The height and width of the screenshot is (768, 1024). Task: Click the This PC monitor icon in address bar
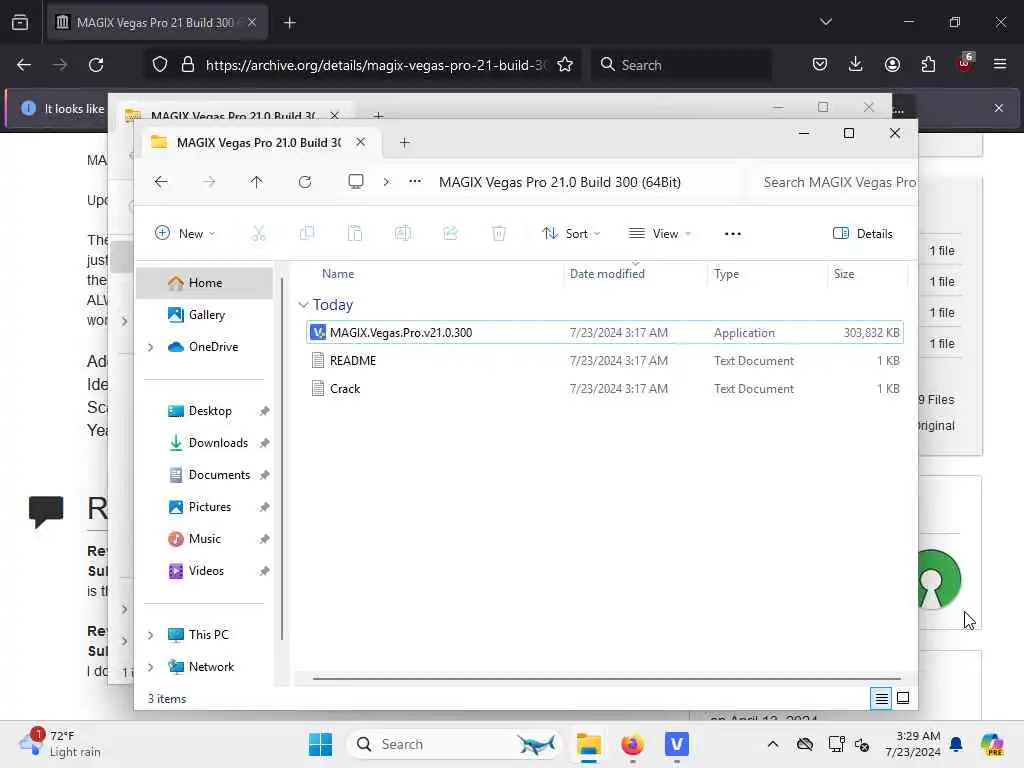point(356,182)
